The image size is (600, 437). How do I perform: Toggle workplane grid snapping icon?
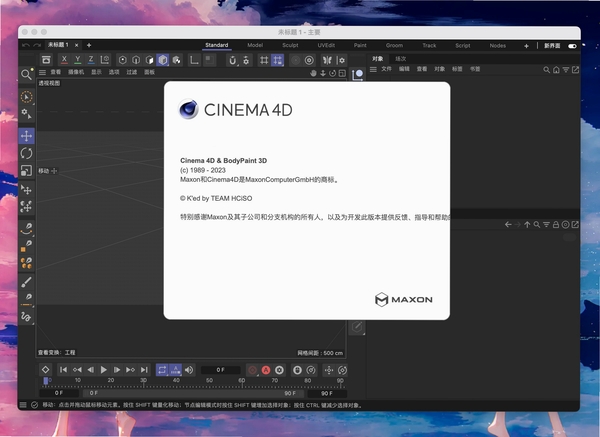[x=264, y=60]
